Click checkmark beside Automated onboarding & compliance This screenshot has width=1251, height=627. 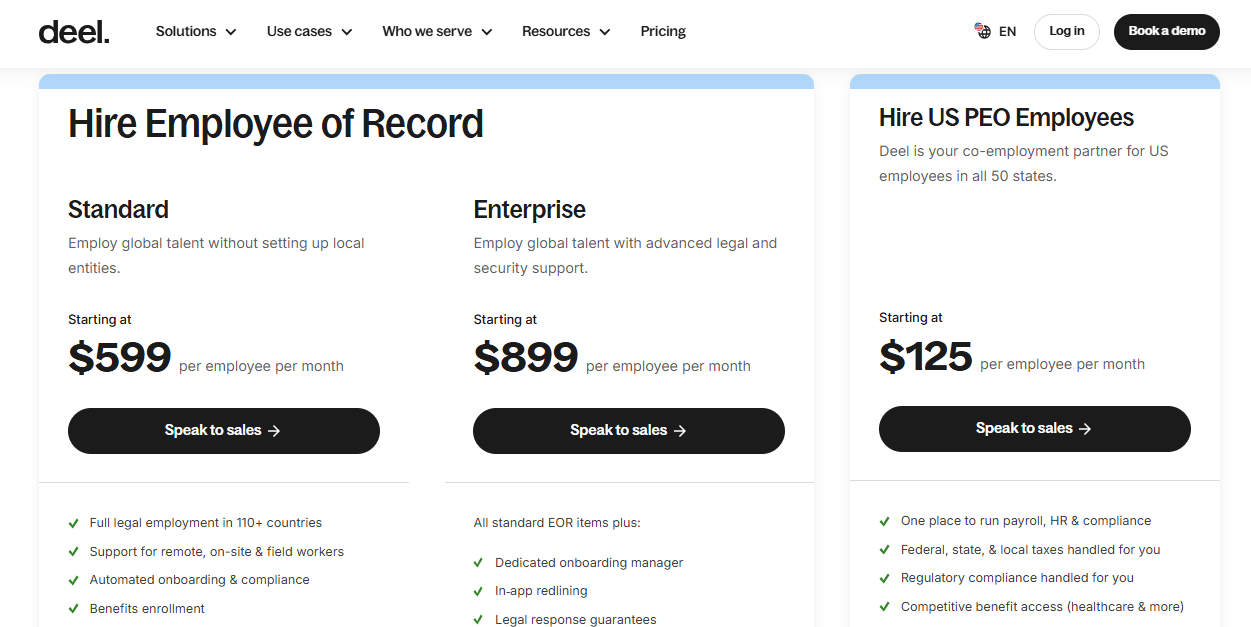coord(73,580)
